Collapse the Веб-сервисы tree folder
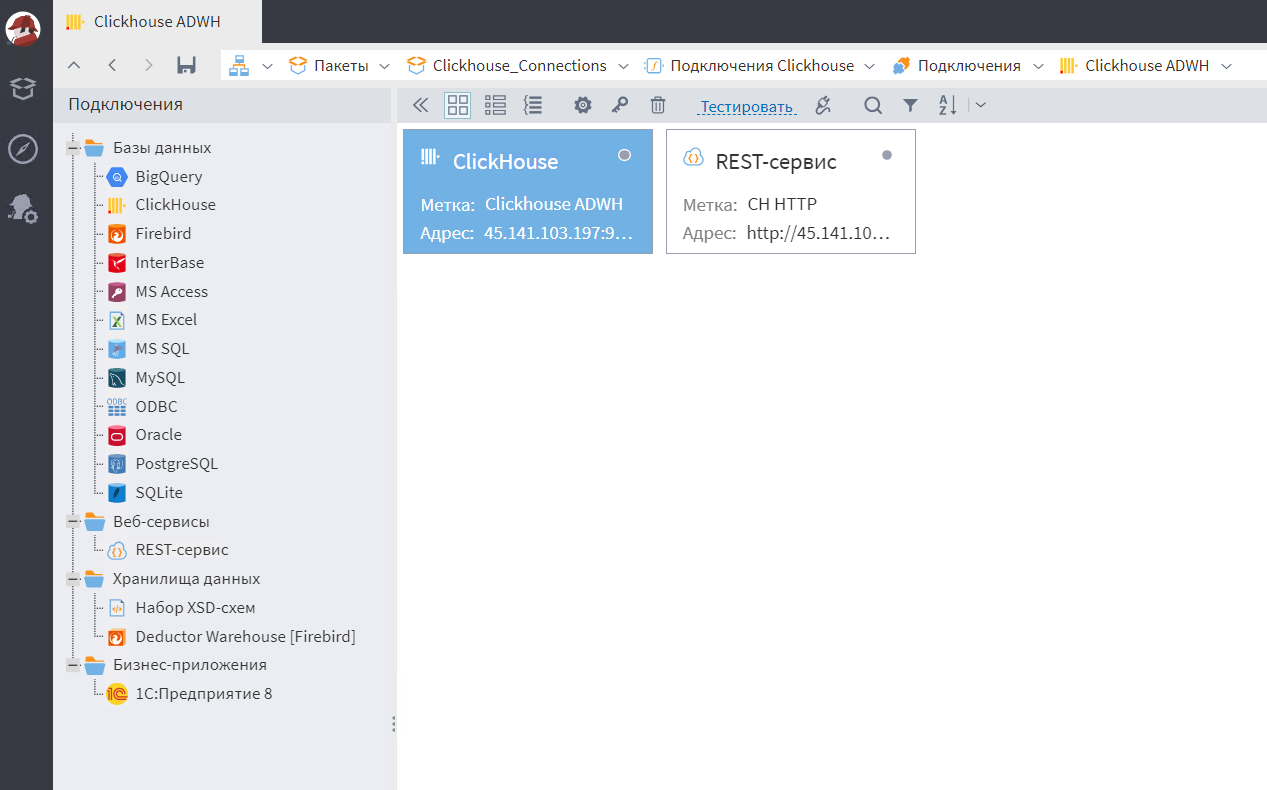 coord(73,522)
